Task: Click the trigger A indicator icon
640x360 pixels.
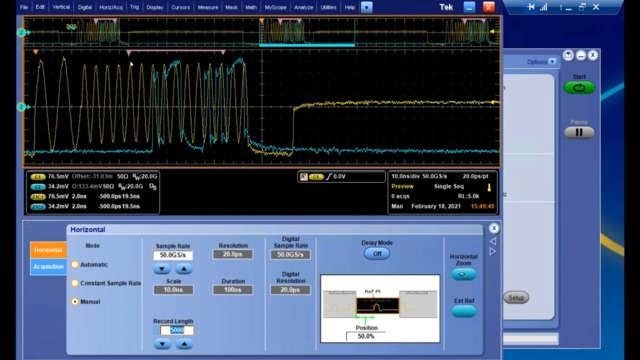Action: (303, 177)
